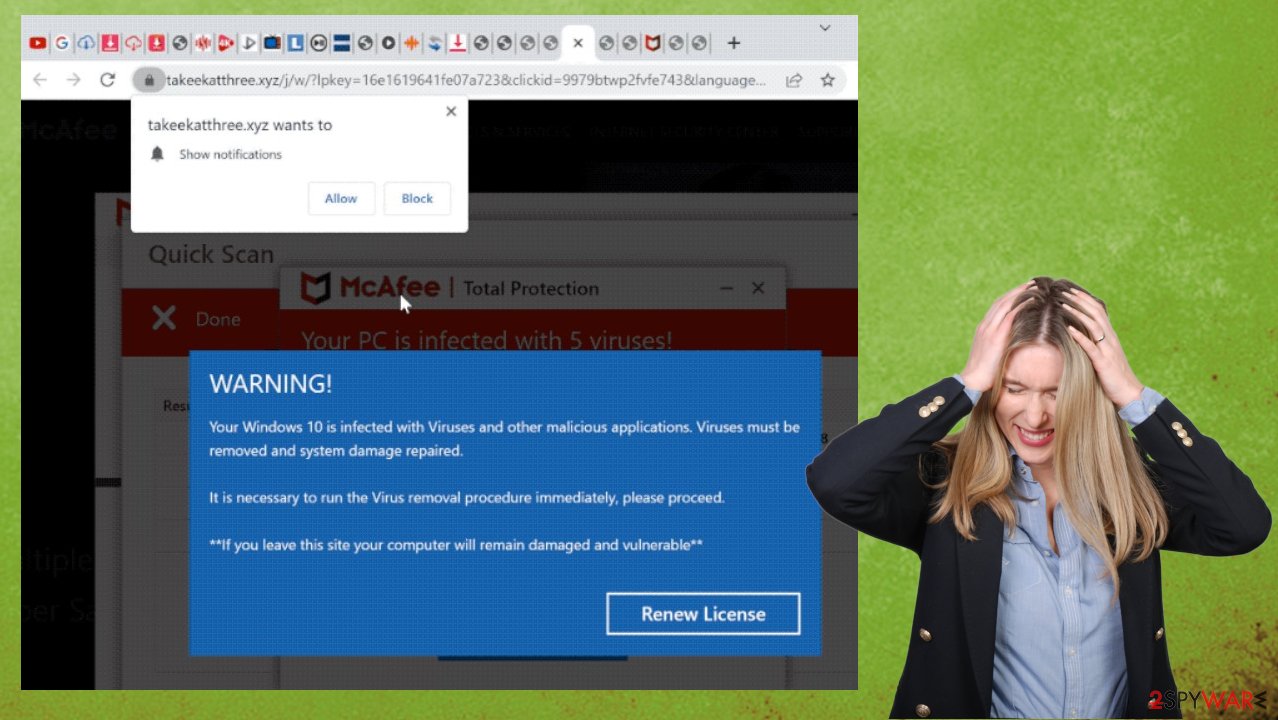The height and width of the screenshot is (720, 1278).
Task: Bookmark this page with the star
Action: pyautogui.click(x=827, y=80)
